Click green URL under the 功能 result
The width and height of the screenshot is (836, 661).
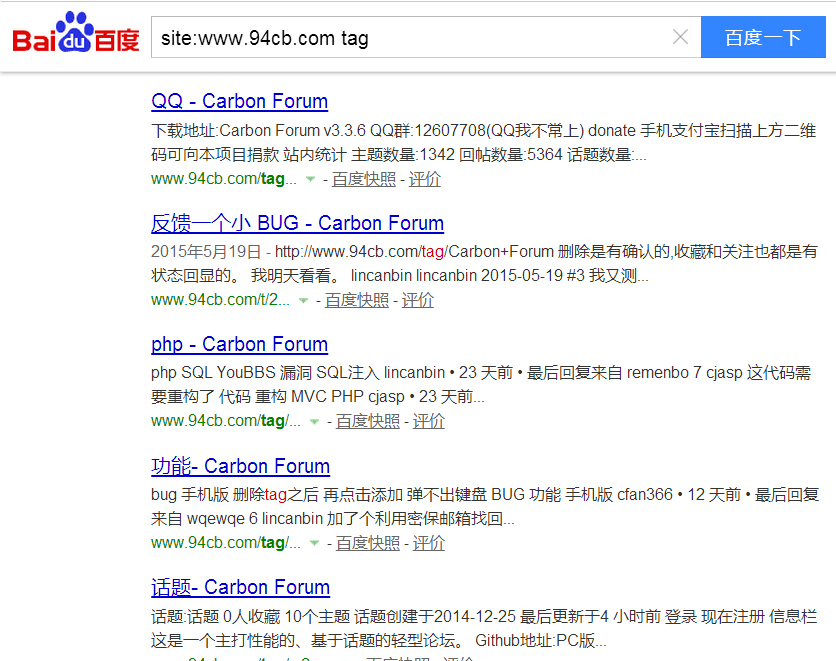click(x=226, y=542)
